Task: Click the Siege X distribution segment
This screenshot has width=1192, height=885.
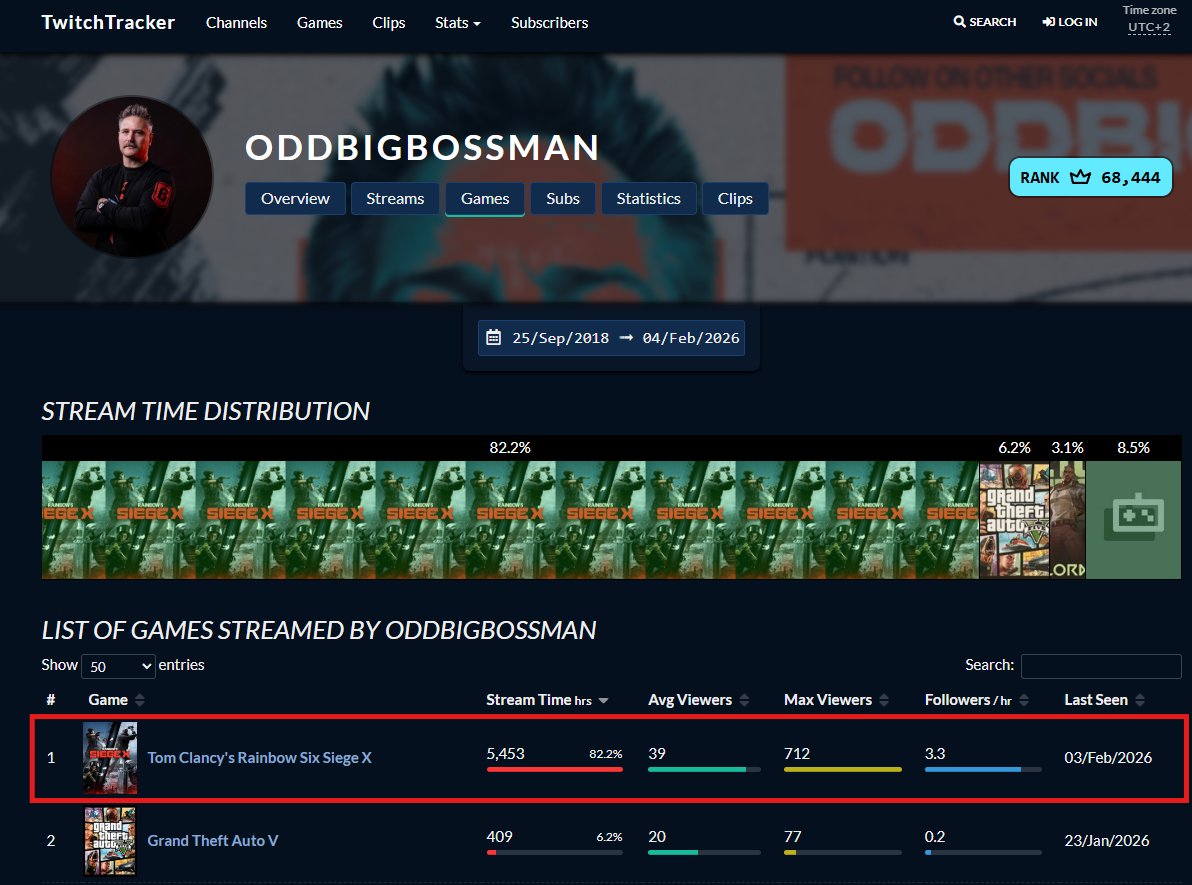Action: tap(510, 520)
